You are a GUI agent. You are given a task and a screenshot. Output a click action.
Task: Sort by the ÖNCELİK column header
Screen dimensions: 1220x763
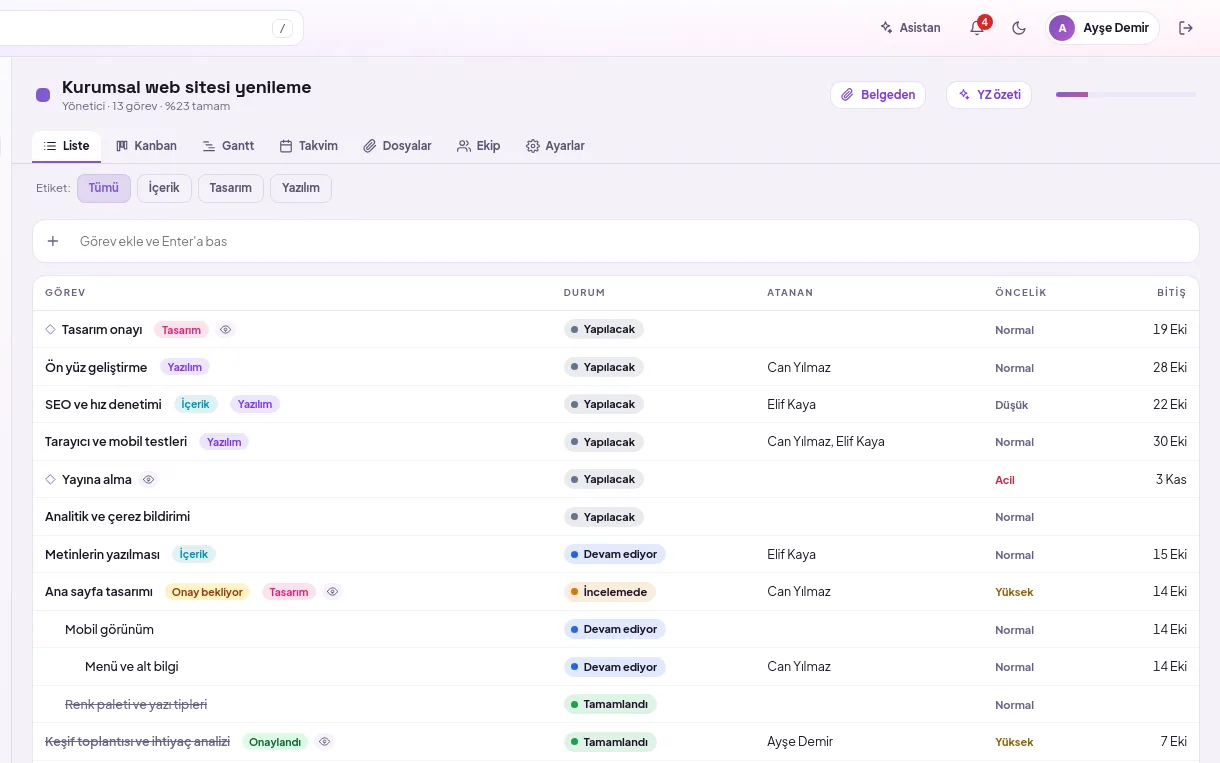pos(1020,293)
